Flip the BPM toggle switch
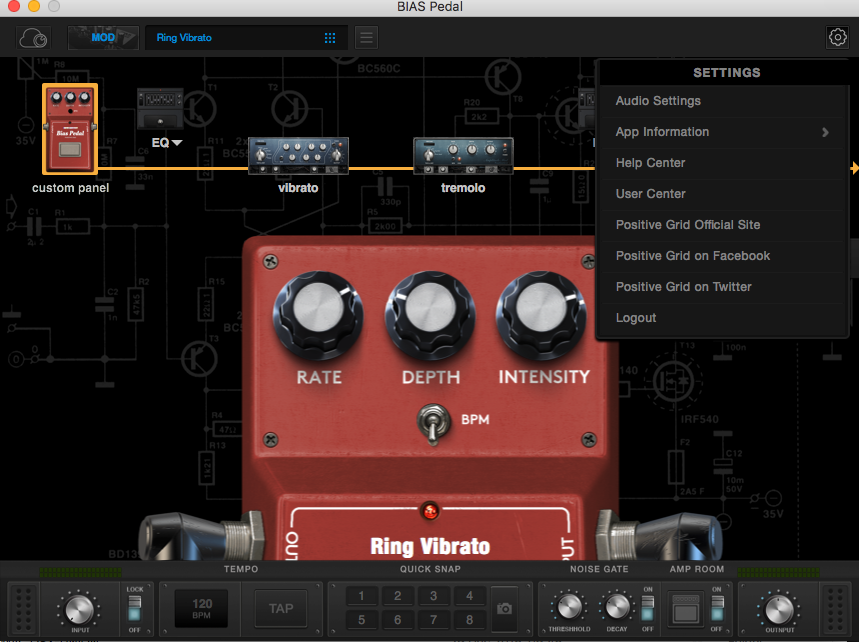 point(433,422)
